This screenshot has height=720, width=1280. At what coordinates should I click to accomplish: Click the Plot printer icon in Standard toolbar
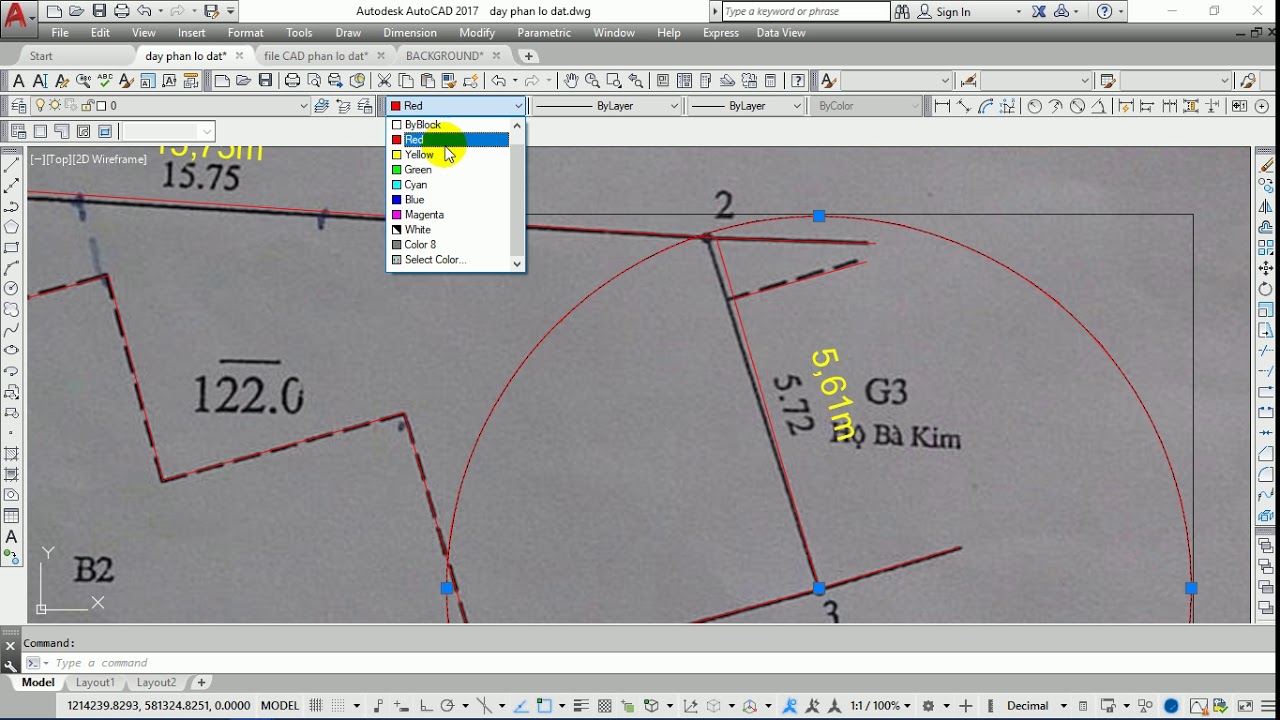click(x=292, y=81)
